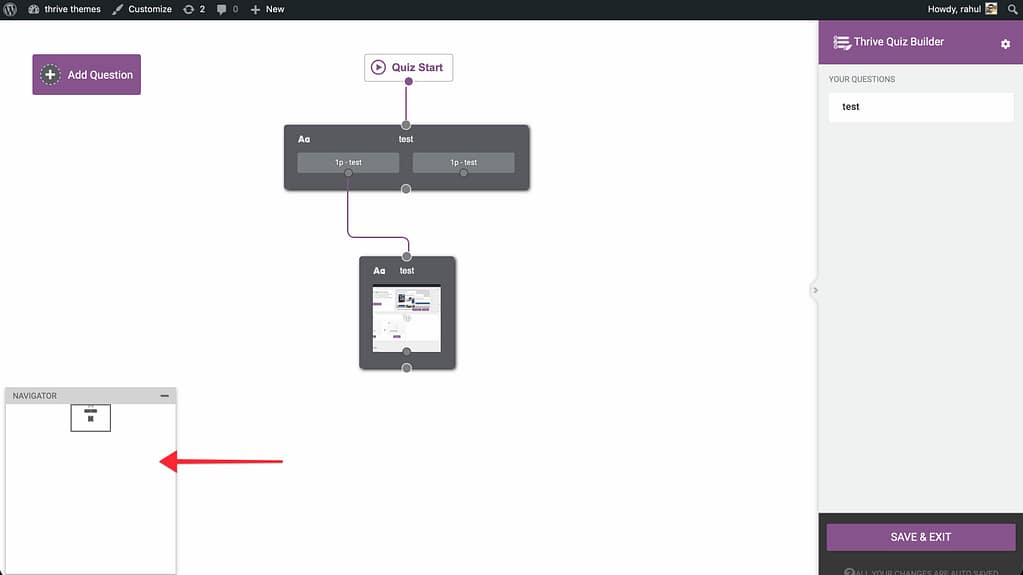1023x575 pixels.
Task: Click the SAVE & EXIT button
Action: tap(920, 537)
